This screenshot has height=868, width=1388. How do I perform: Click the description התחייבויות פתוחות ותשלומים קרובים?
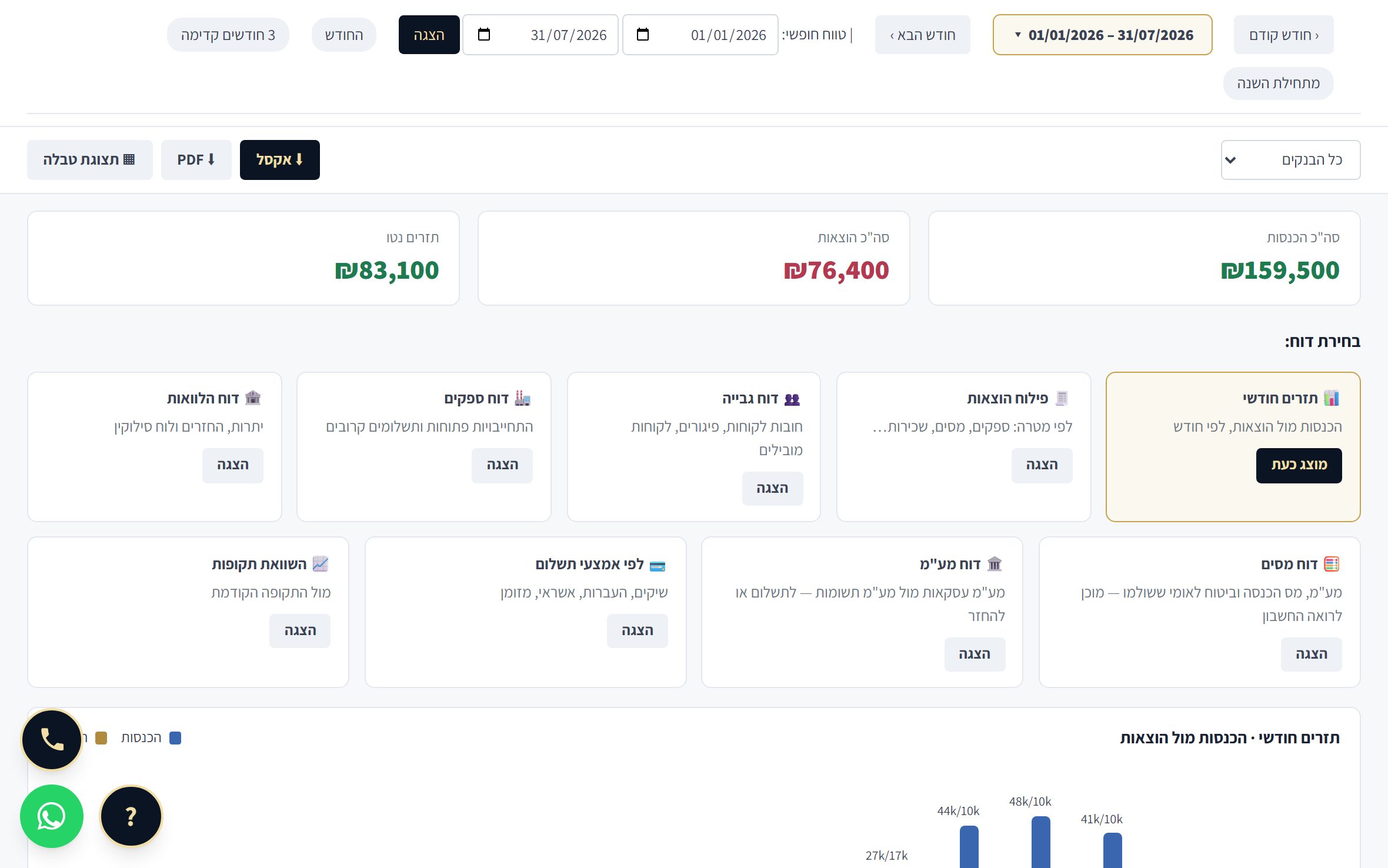[429, 427]
